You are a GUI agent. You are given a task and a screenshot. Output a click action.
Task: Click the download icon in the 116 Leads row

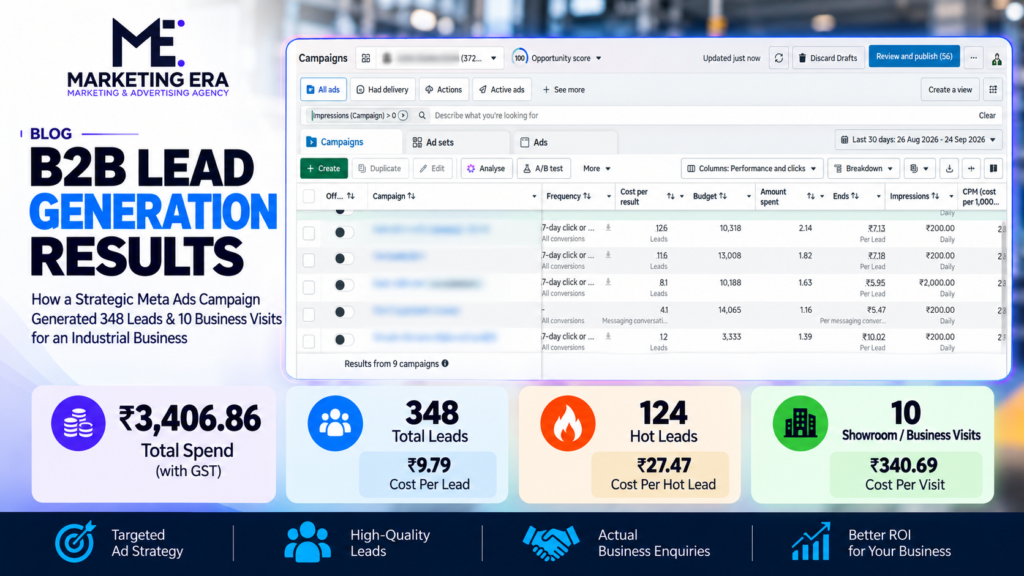coord(608,255)
